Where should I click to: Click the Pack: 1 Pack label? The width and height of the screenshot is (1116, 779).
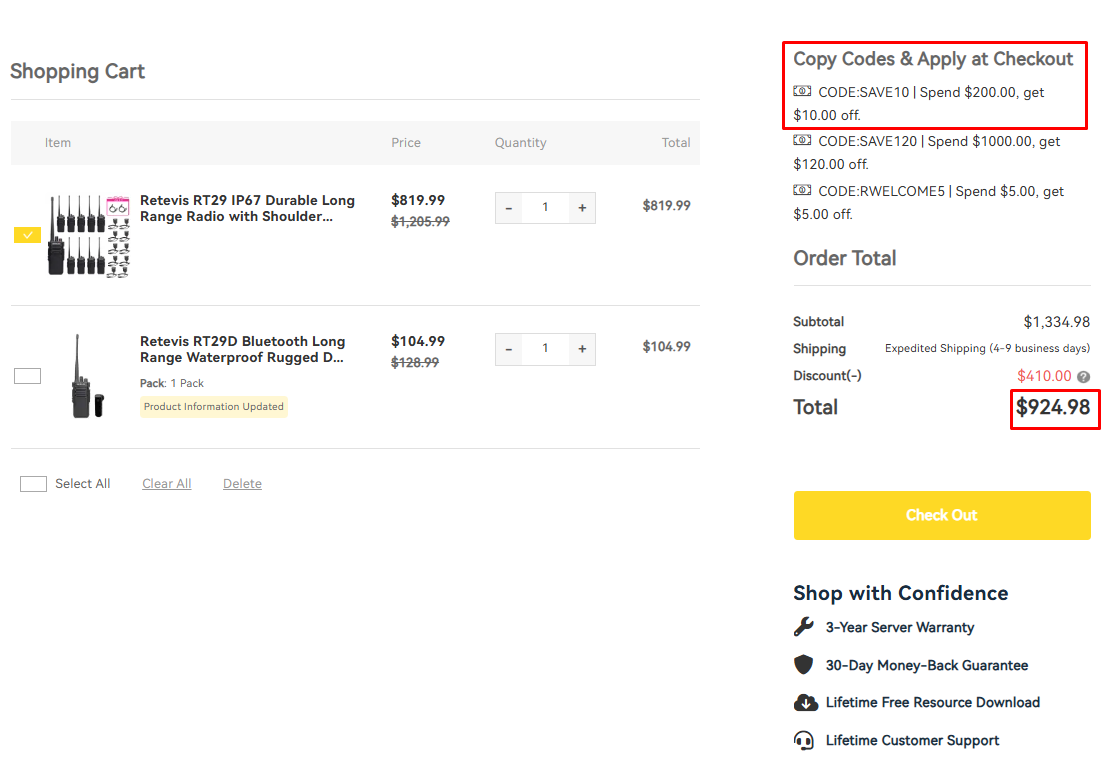(x=172, y=383)
